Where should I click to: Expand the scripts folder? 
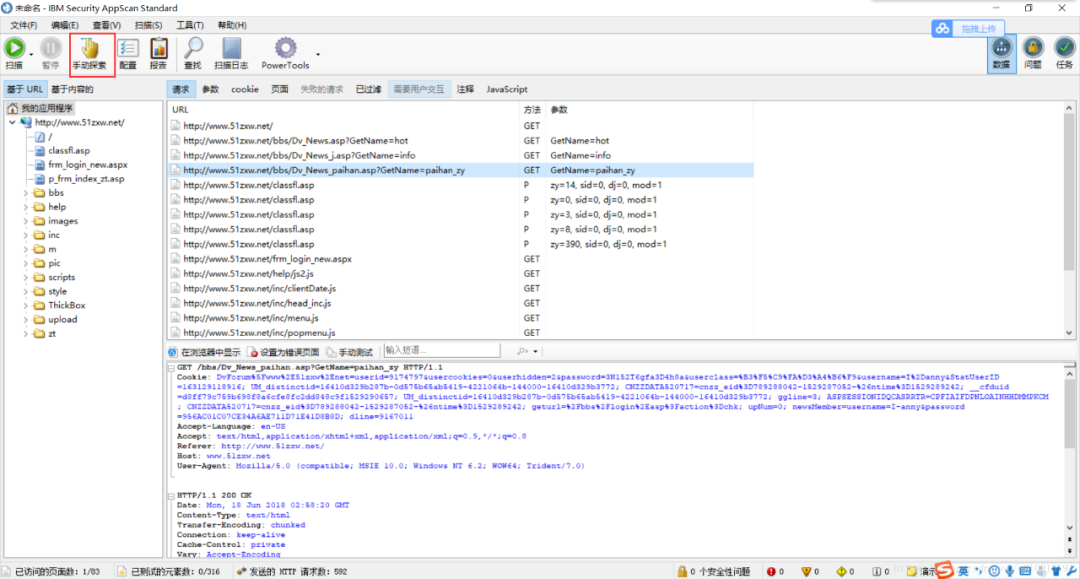coord(26,277)
